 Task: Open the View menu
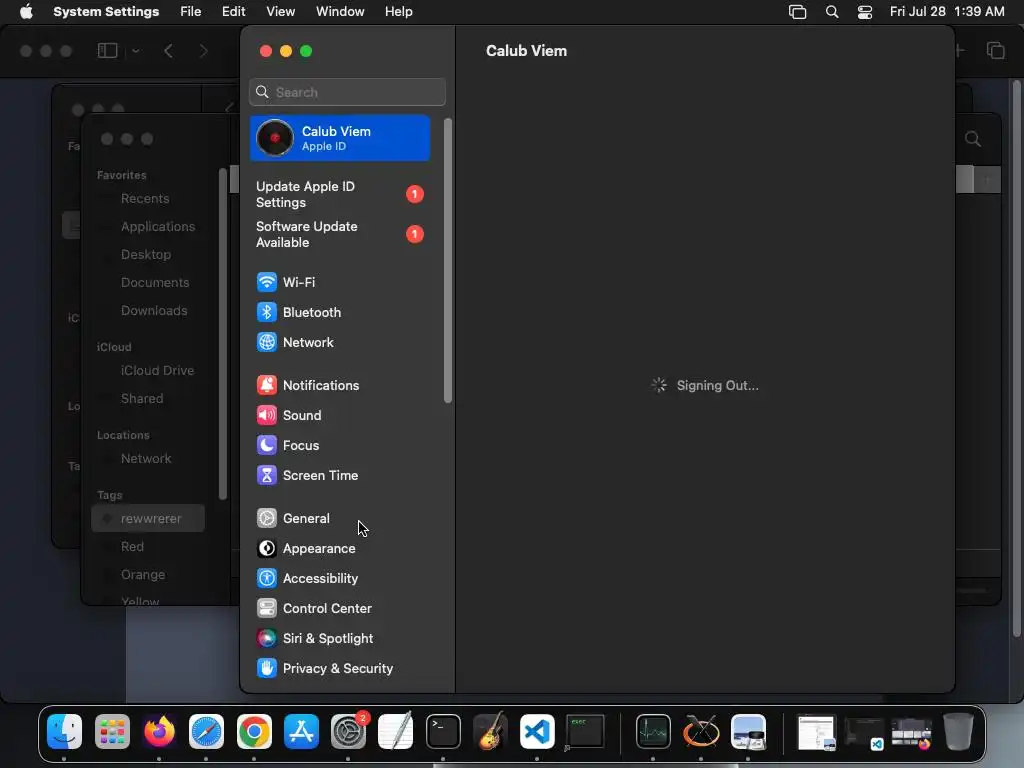coord(281,12)
